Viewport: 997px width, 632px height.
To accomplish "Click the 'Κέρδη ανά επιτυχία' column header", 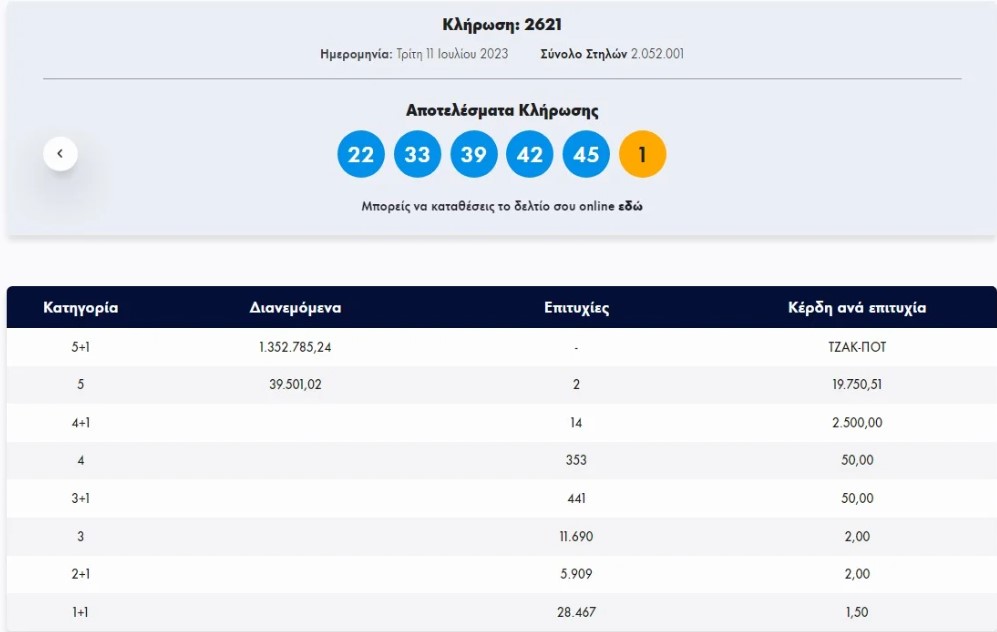I will (856, 308).
